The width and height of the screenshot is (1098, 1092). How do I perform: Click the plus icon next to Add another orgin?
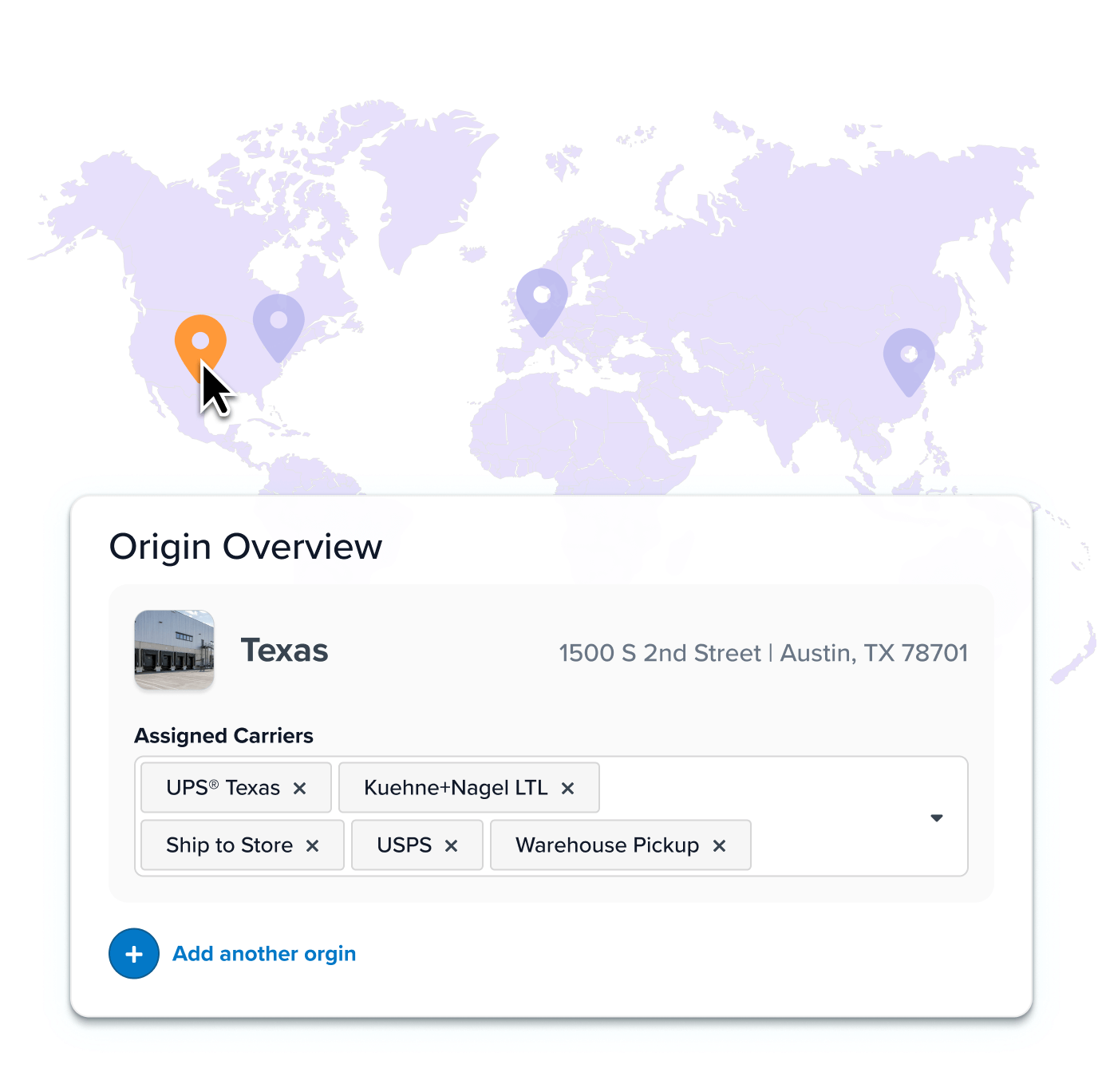133,953
